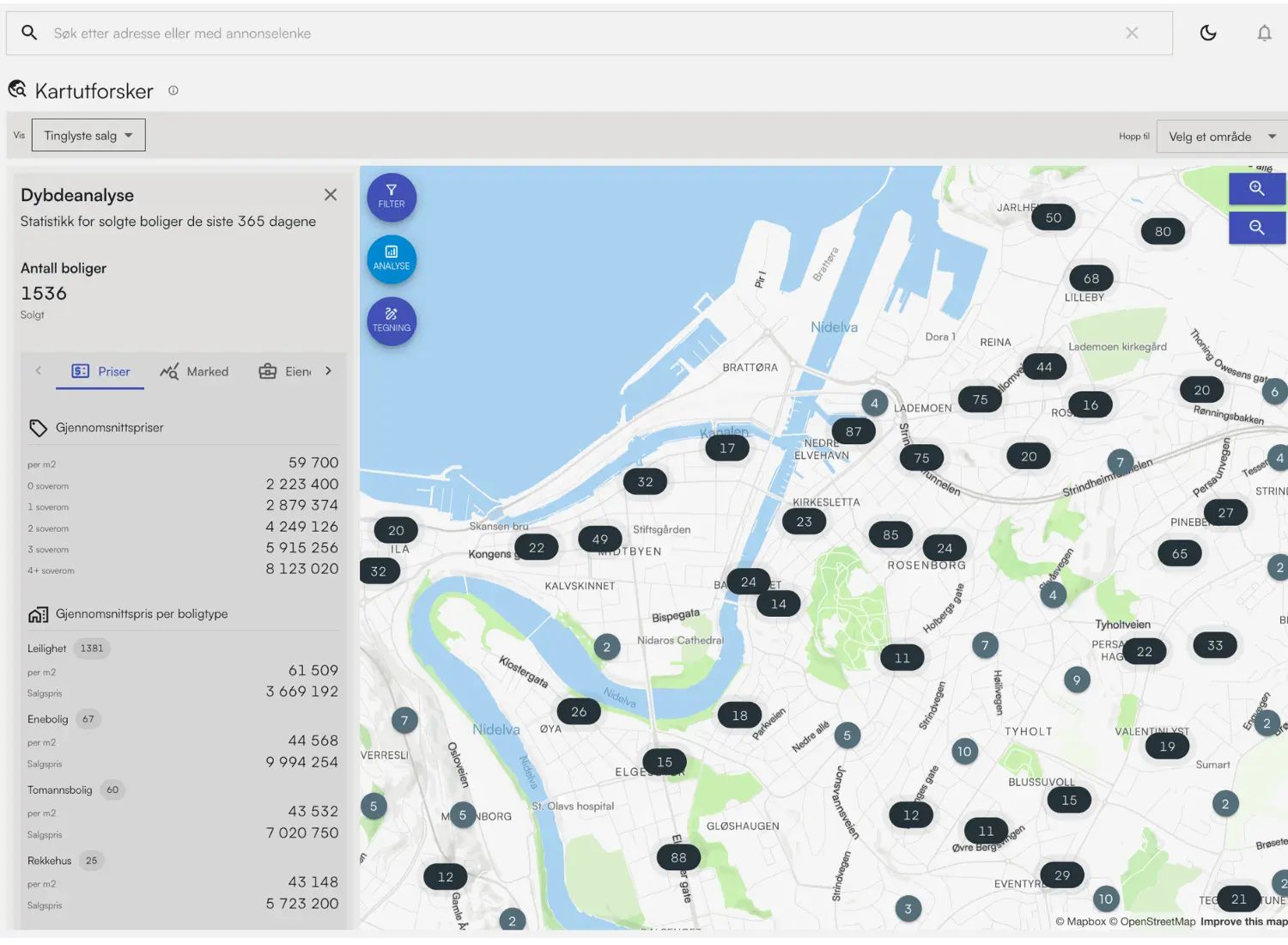Switch to the Marked tab
Viewport: 1288px width, 945px height.
coord(195,371)
